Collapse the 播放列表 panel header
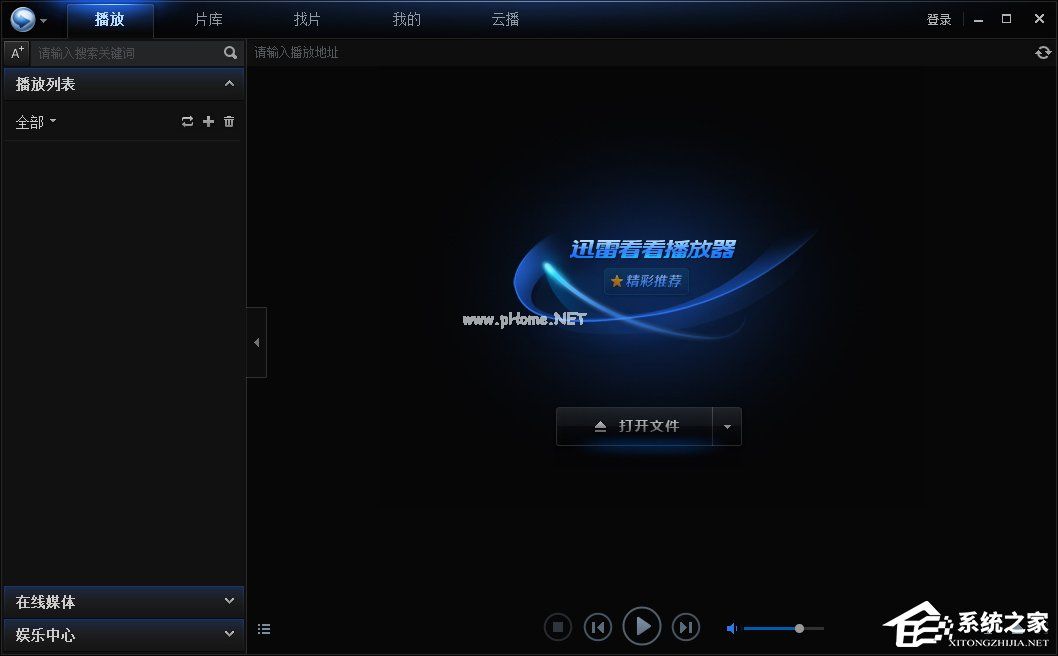 point(229,84)
